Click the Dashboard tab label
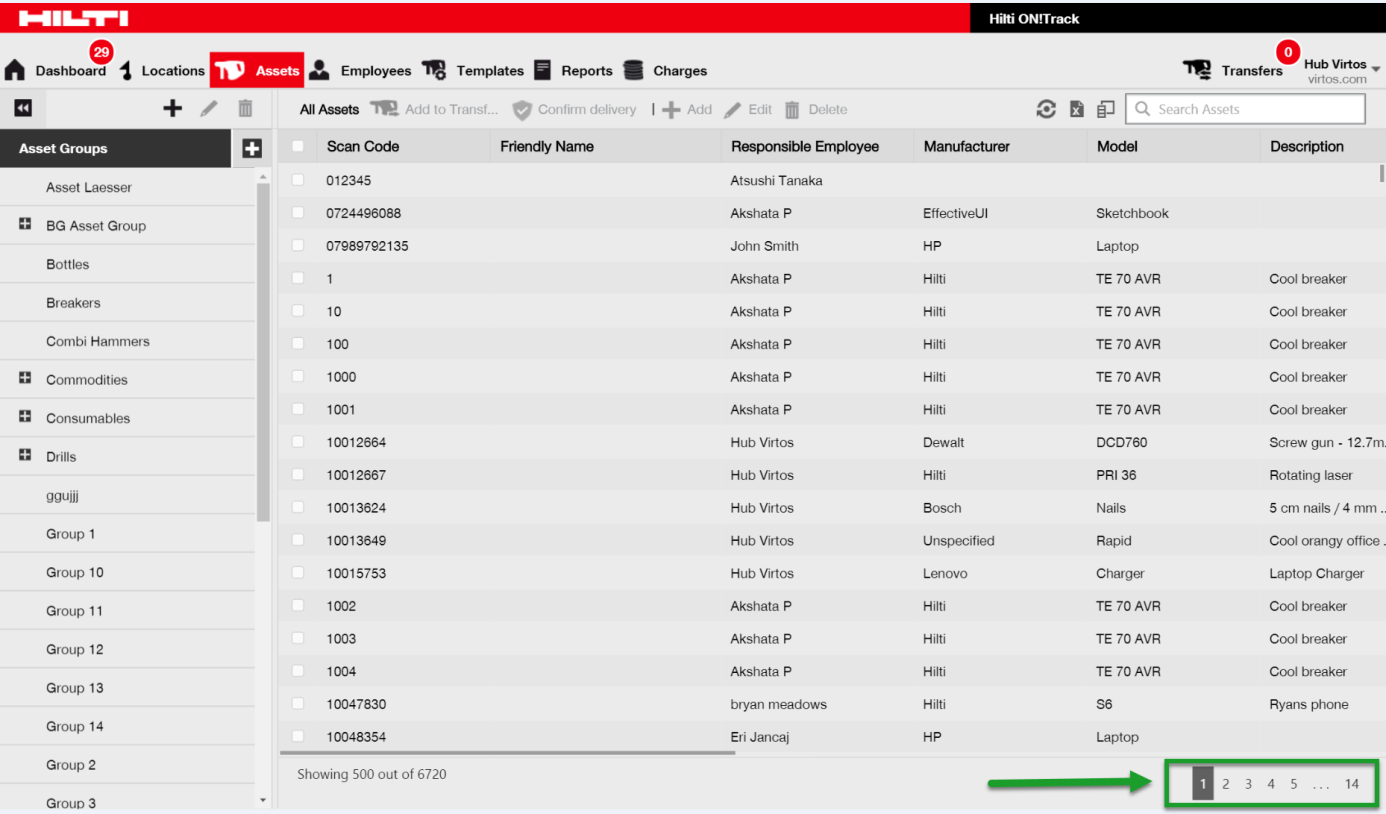 click(x=70, y=71)
